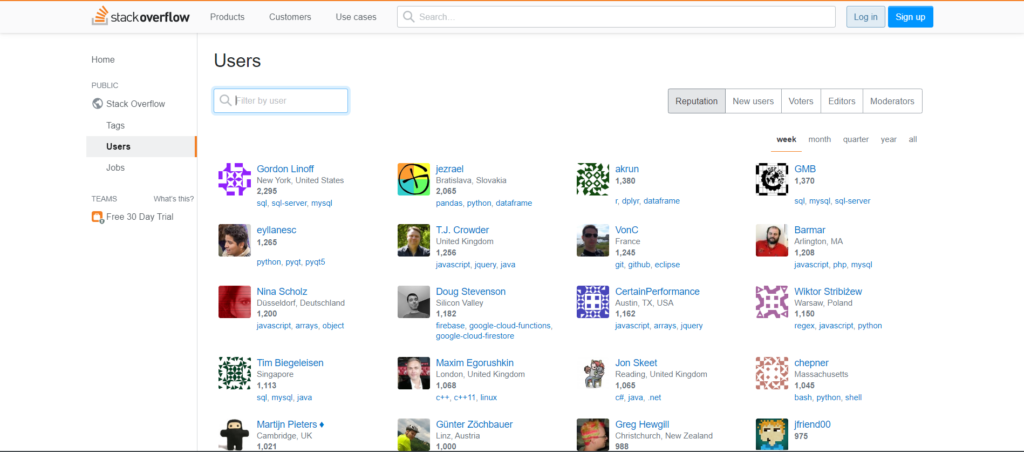1024x452 pixels.
Task: Click the github tag under VonC
Action: click(x=639, y=265)
